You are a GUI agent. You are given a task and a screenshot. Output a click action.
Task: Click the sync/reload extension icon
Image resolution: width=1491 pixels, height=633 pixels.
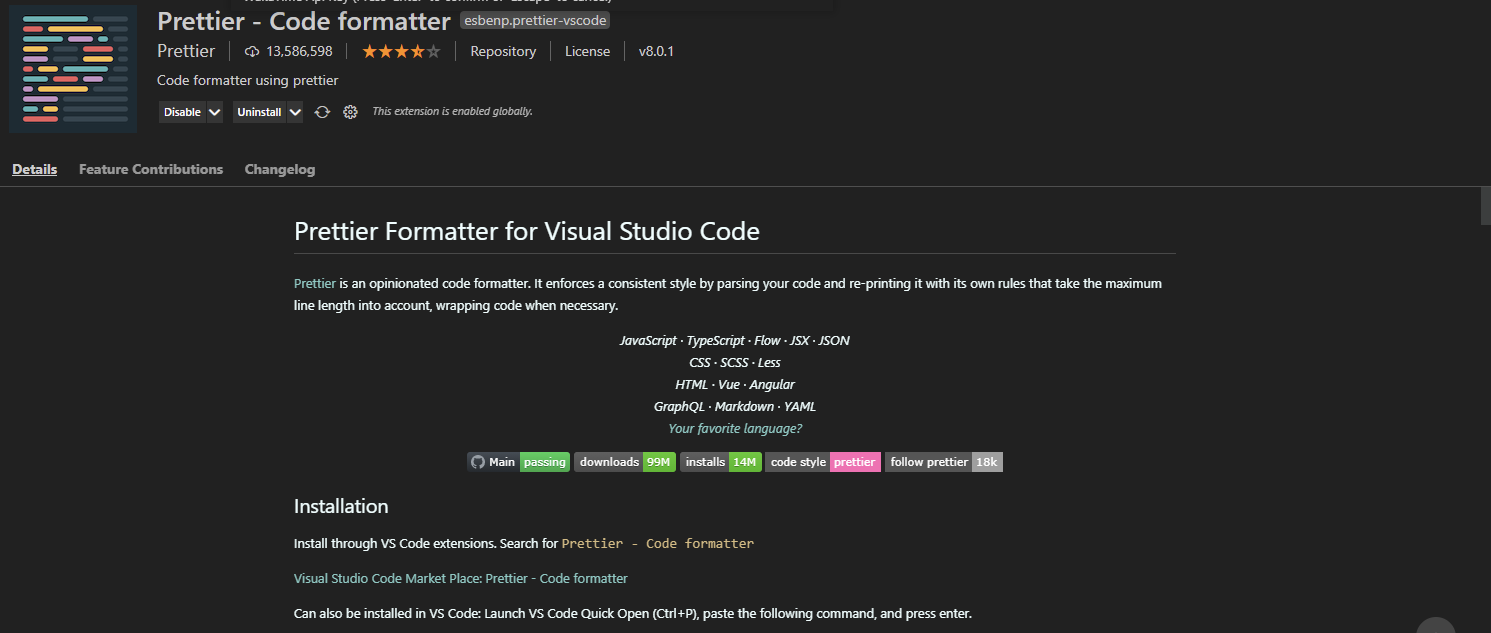(x=322, y=112)
